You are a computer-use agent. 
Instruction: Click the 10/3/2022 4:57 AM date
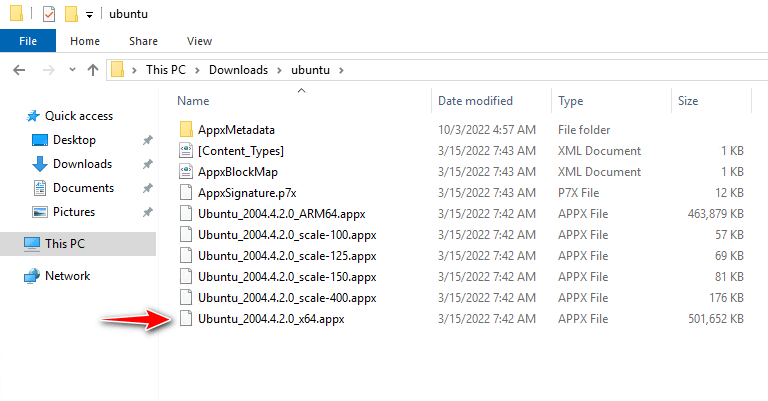tap(486, 130)
